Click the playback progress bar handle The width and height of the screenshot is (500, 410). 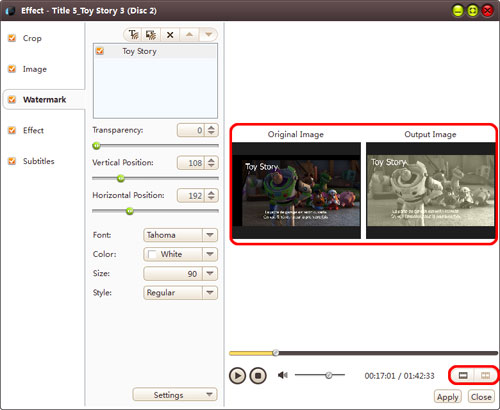(x=275, y=353)
